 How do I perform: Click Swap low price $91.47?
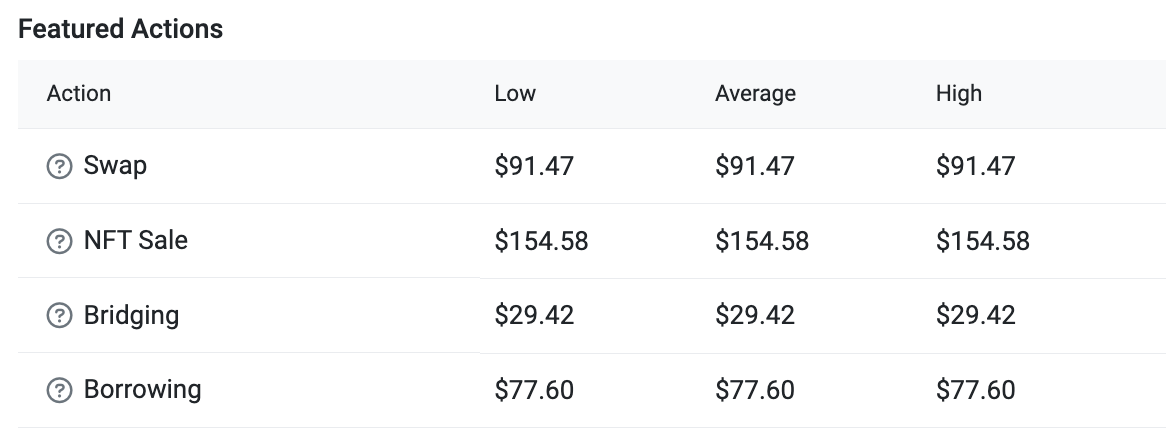pyautogui.click(x=534, y=166)
